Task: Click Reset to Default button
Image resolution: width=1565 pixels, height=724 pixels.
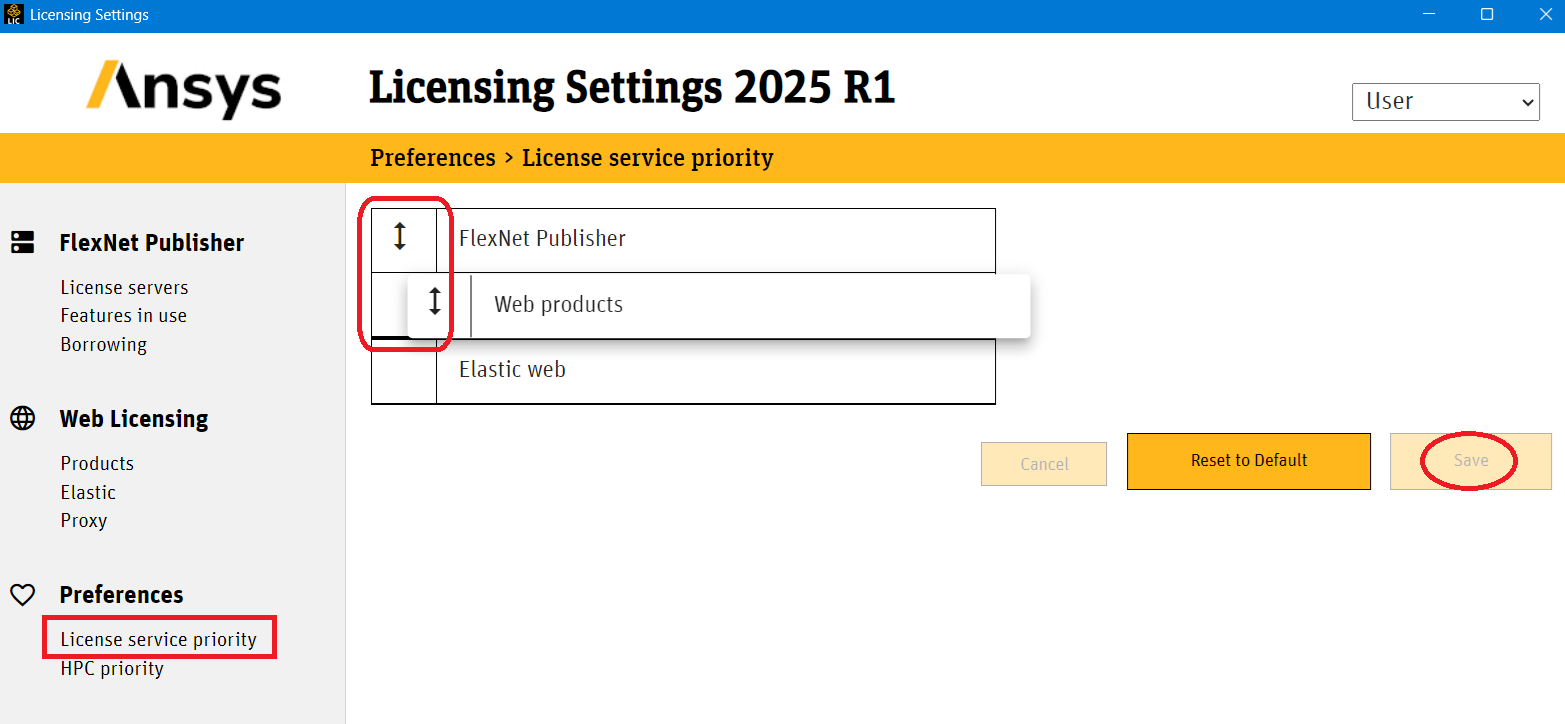Action: tap(1249, 461)
